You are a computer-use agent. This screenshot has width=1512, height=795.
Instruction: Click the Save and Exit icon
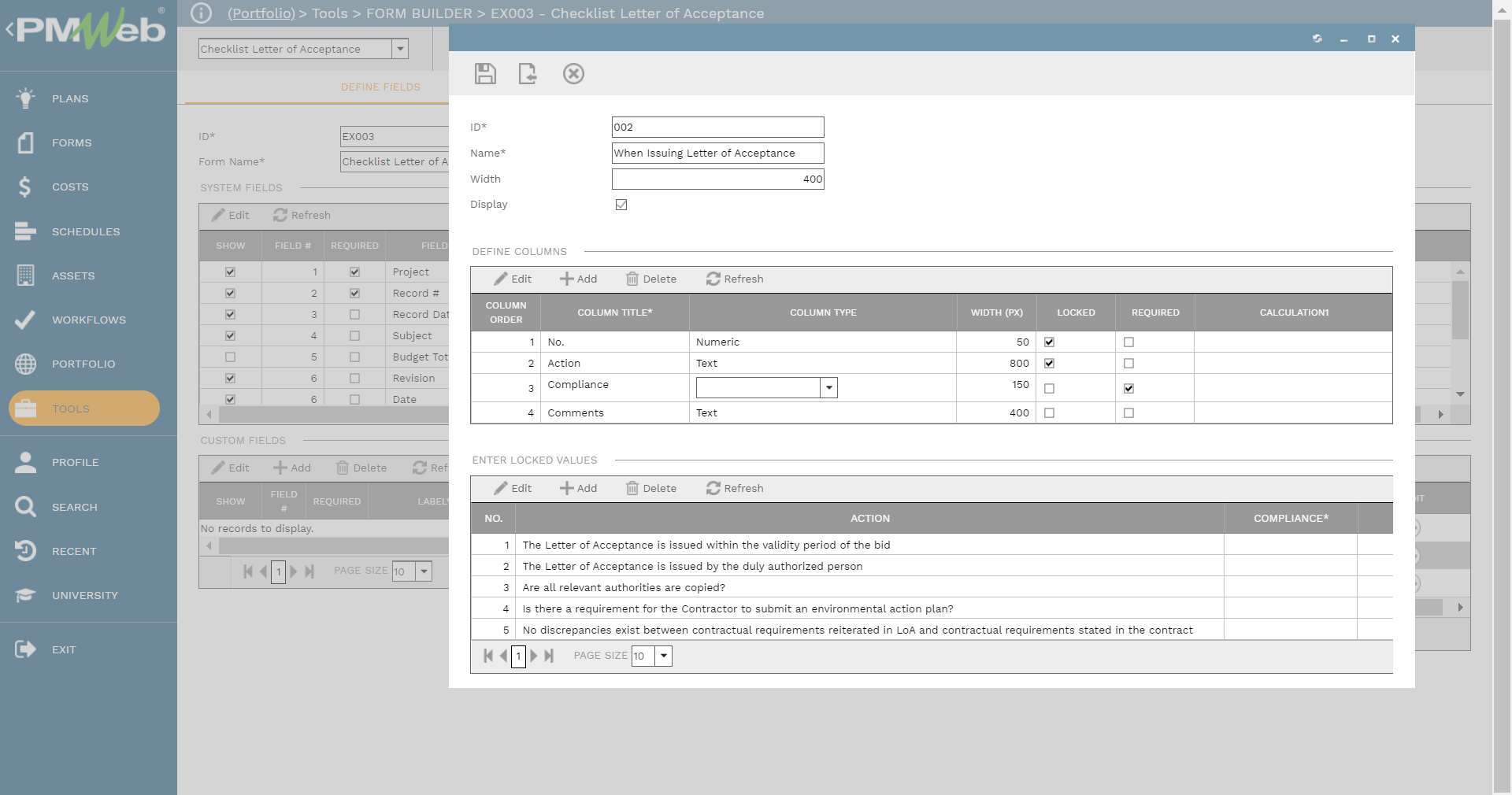point(528,73)
